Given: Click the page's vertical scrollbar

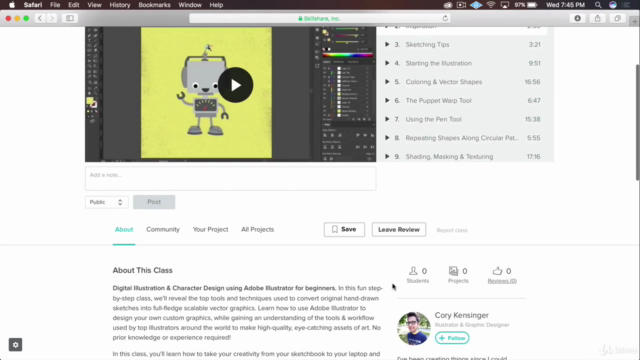Looking at the screenshot, I should click(638, 122).
